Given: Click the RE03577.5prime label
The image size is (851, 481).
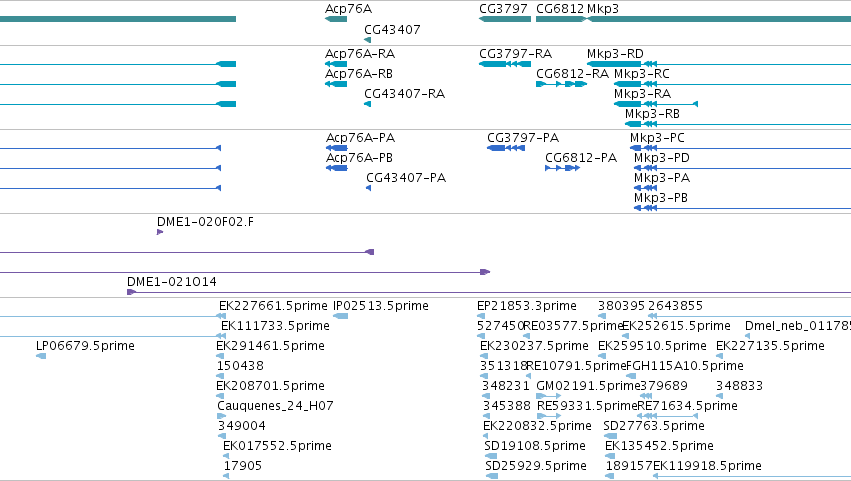Looking at the screenshot, I should (x=573, y=326).
